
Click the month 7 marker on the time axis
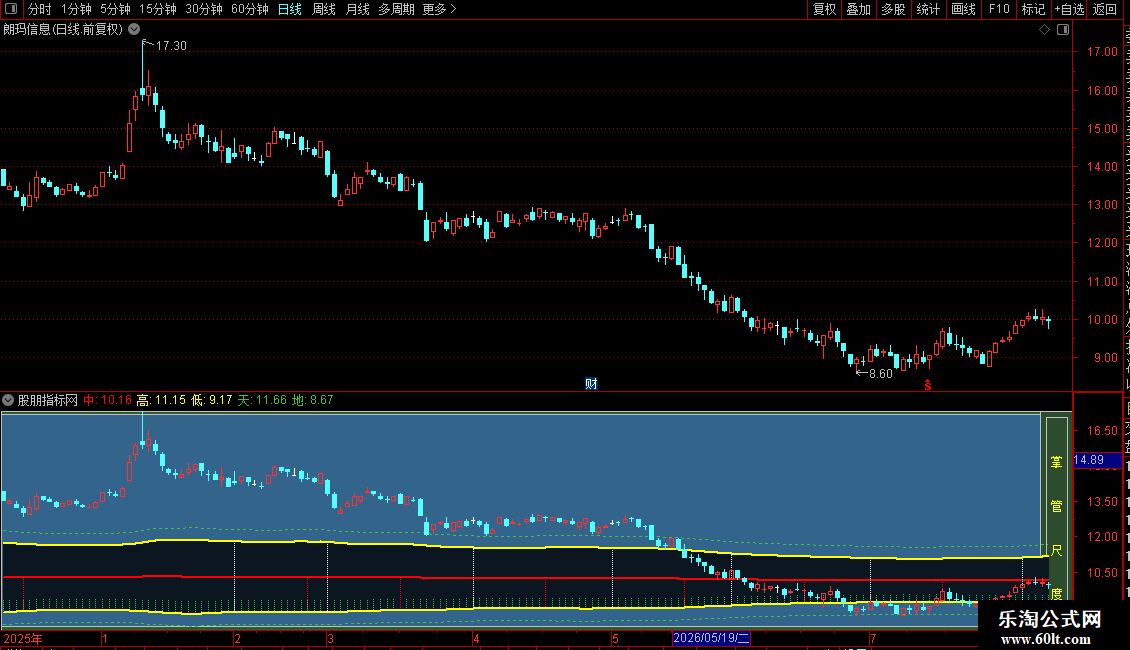click(x=873, y=638)
